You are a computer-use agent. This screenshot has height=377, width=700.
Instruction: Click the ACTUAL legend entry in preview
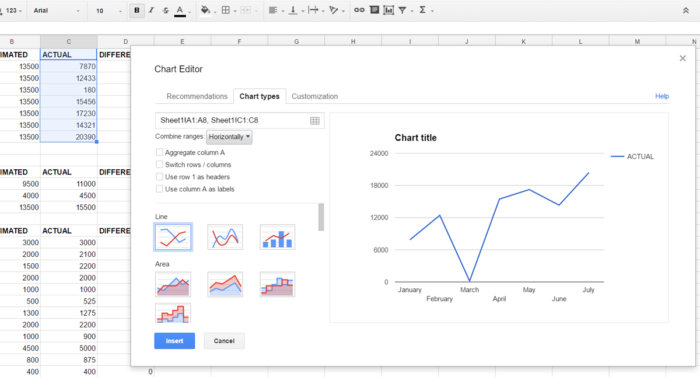632,156
